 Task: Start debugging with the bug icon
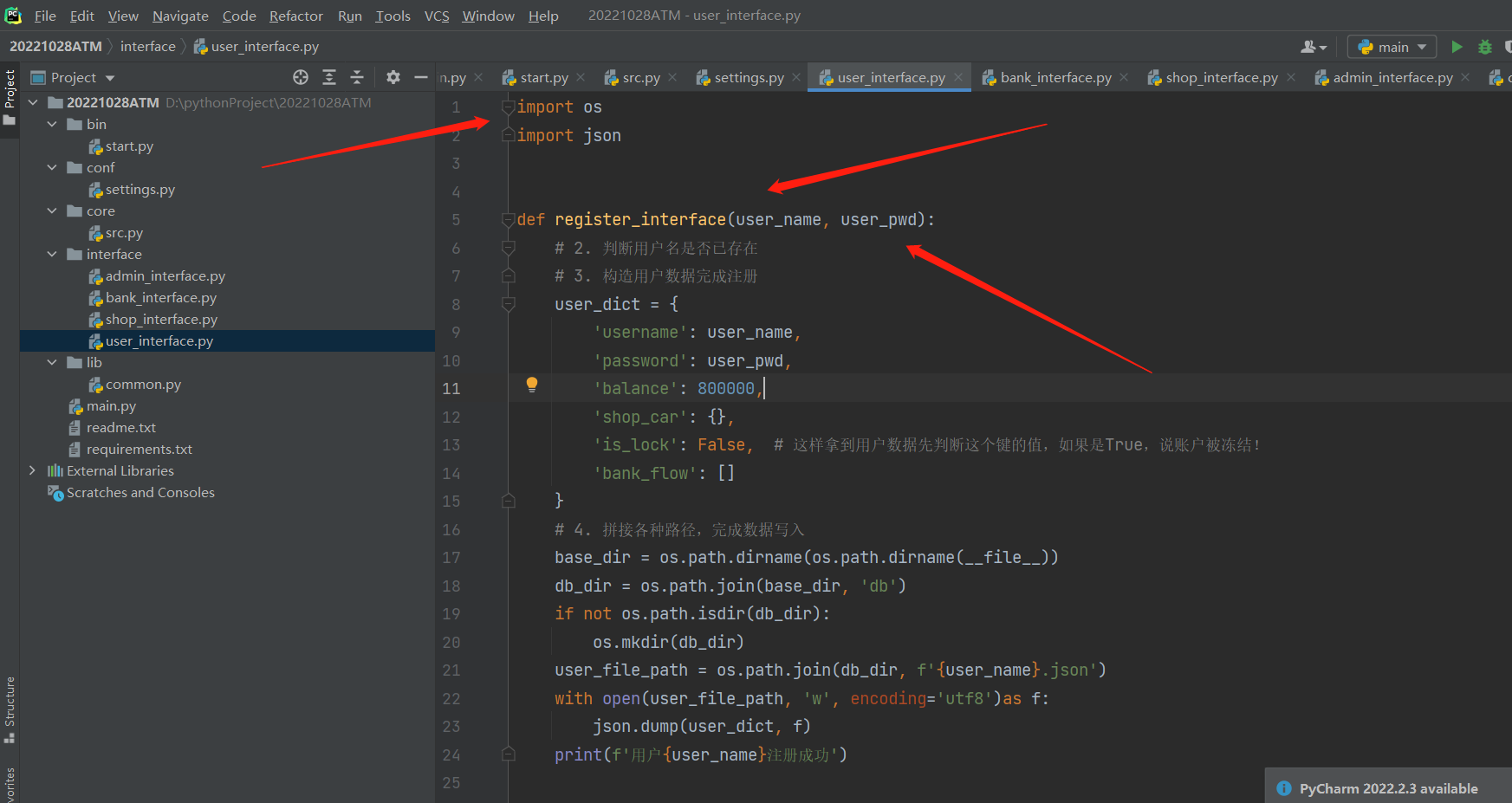[x=1485, y=47]
